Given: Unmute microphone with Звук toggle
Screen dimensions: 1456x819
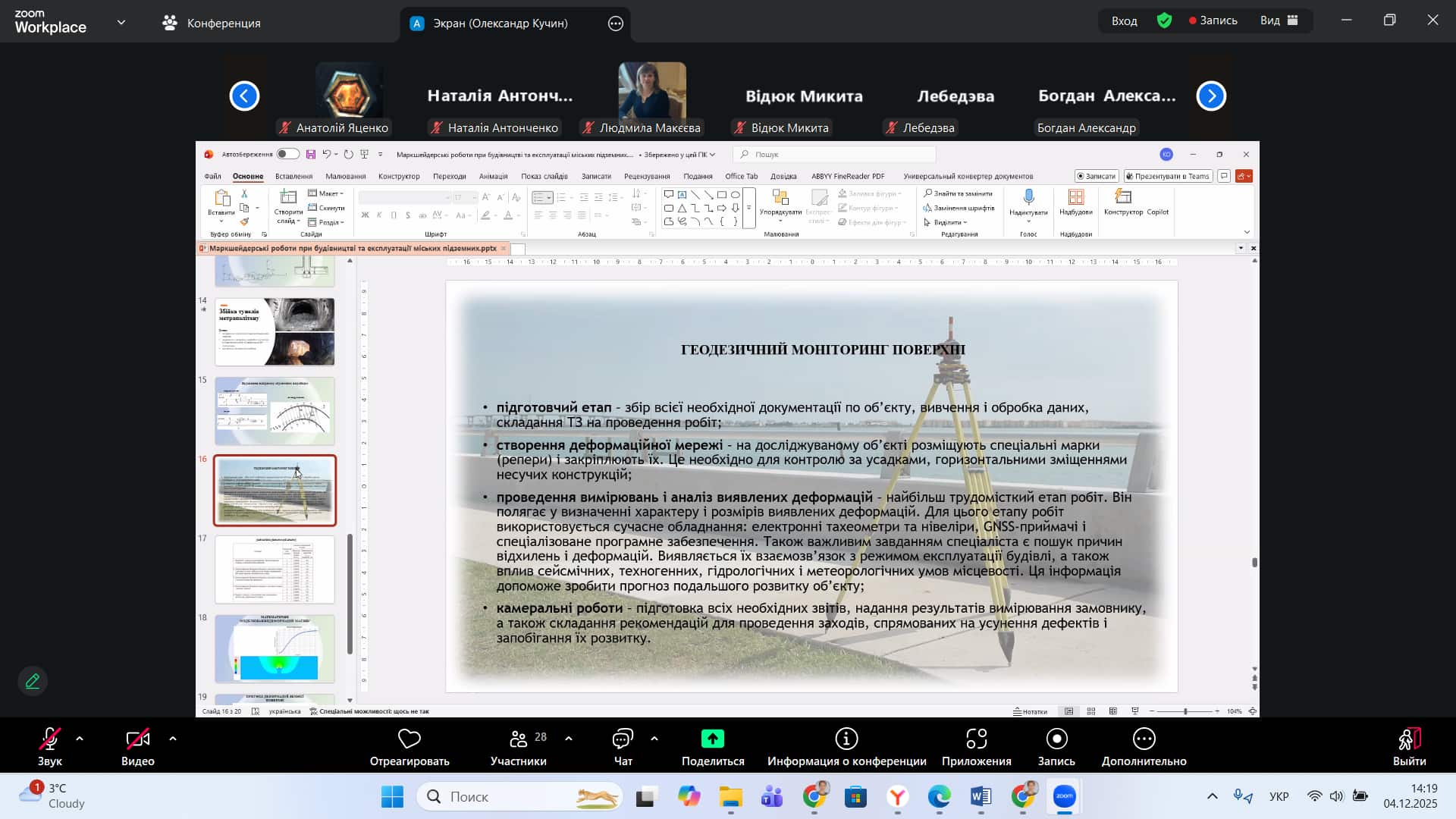Looking at the screenshot, I should coord(50,739).
